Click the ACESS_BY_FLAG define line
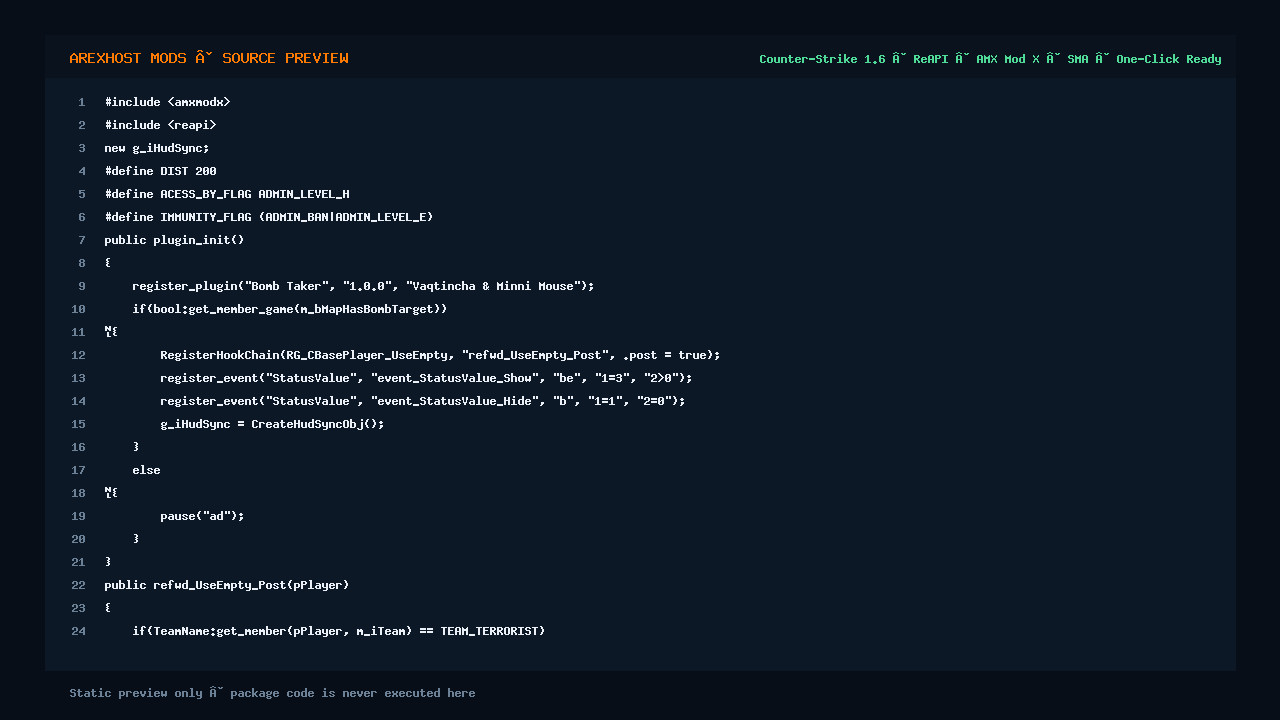The width and height of the screenshot is (1280, 720). tap(227, 194)
